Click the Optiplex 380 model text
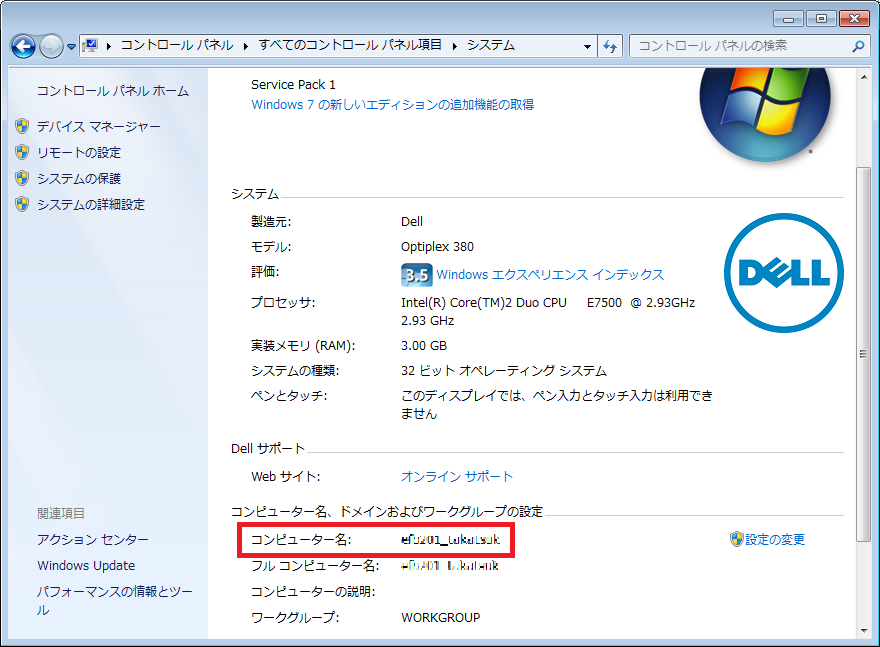This screenshot has width=880, height=647. [437, 246]
